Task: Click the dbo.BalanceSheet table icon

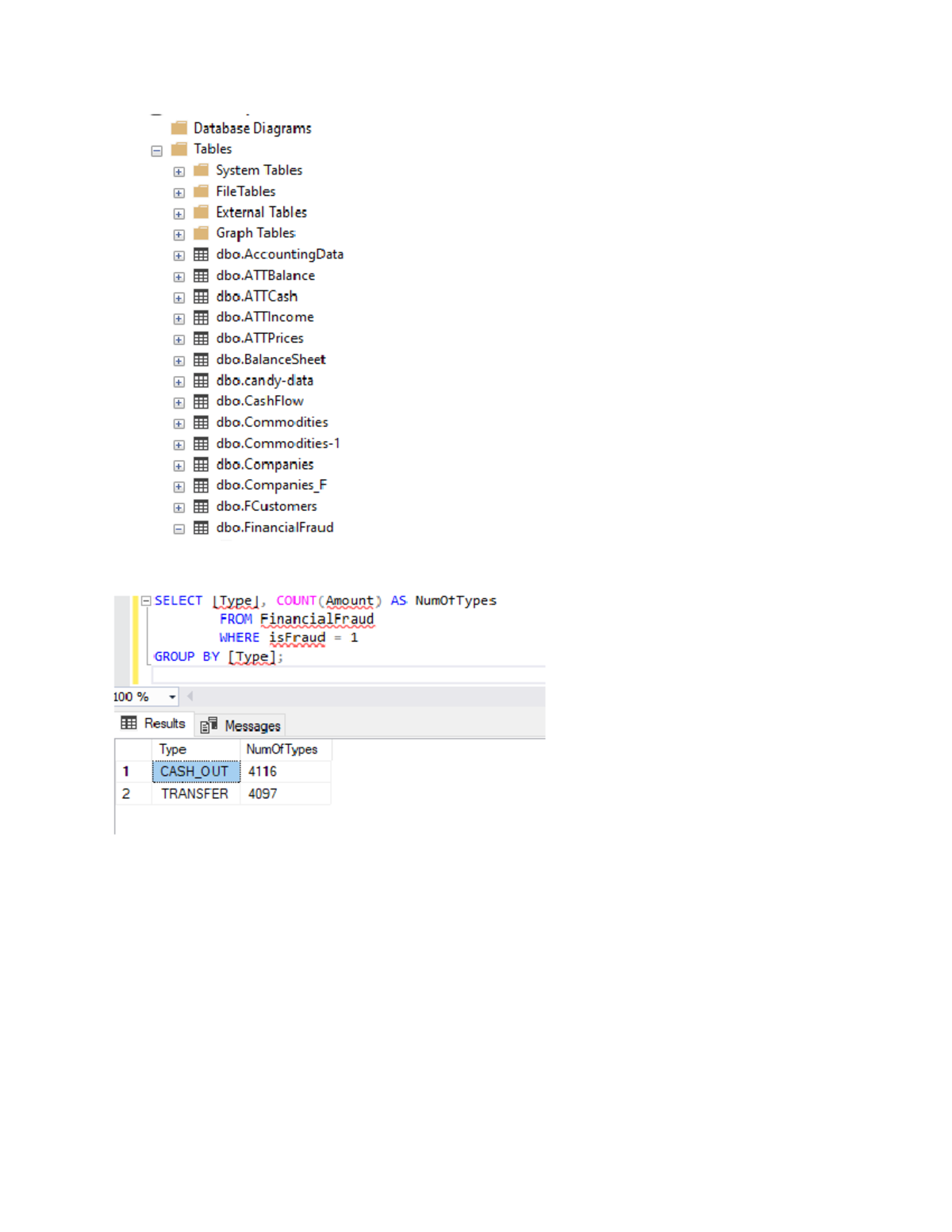Action: click(x=202, y=360)
